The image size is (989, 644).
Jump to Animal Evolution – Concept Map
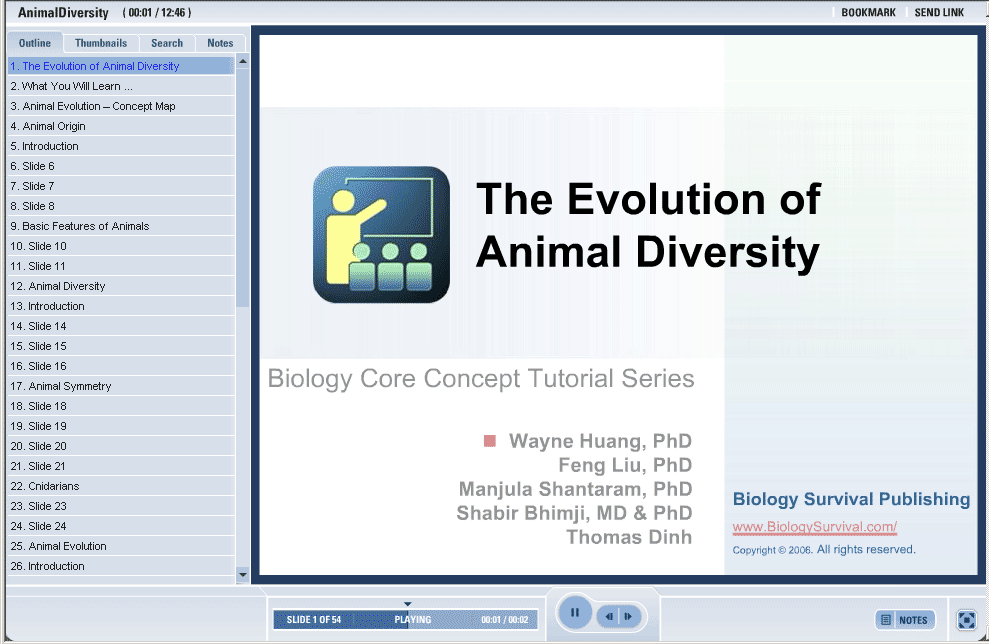pyautogui.click(x=99, y=106)
